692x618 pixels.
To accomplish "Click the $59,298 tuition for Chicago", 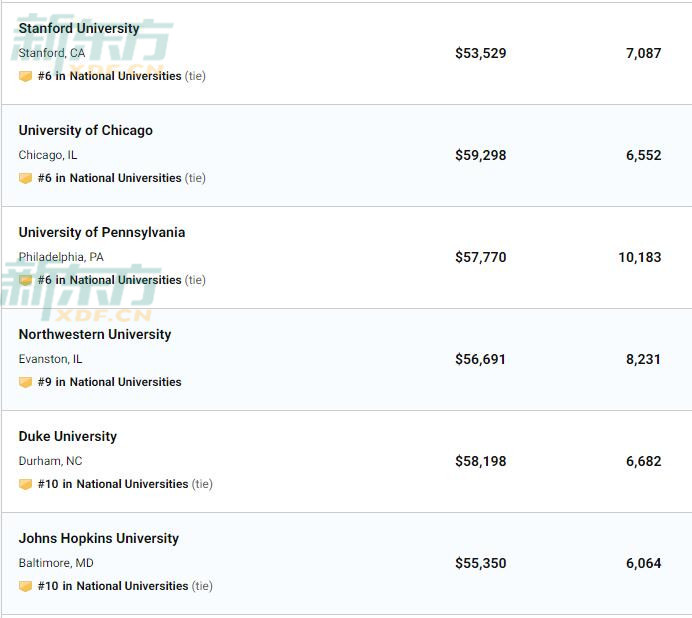I will pyautogui.click(x=480, y=155).
